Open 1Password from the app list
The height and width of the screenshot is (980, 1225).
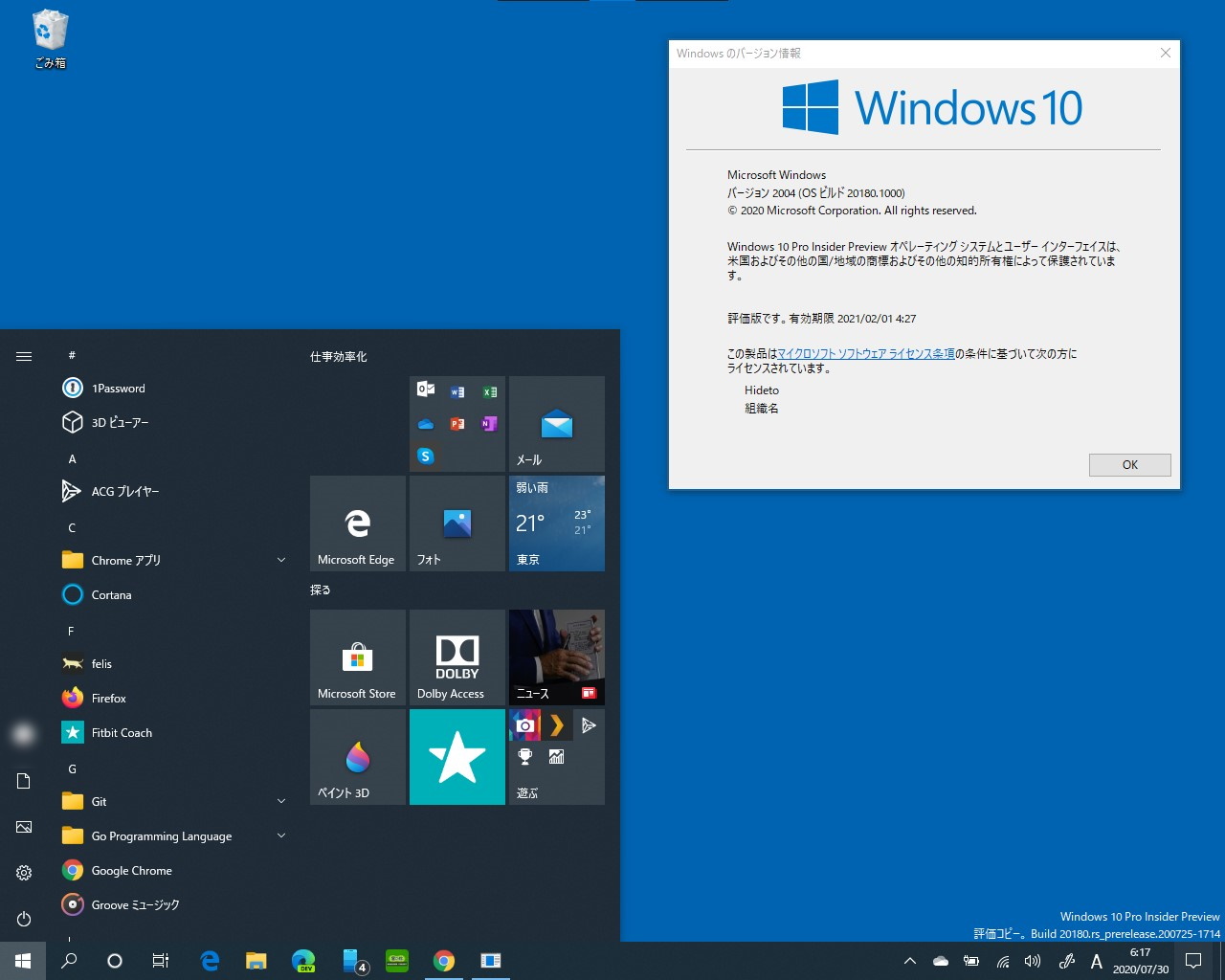point(118,388)
